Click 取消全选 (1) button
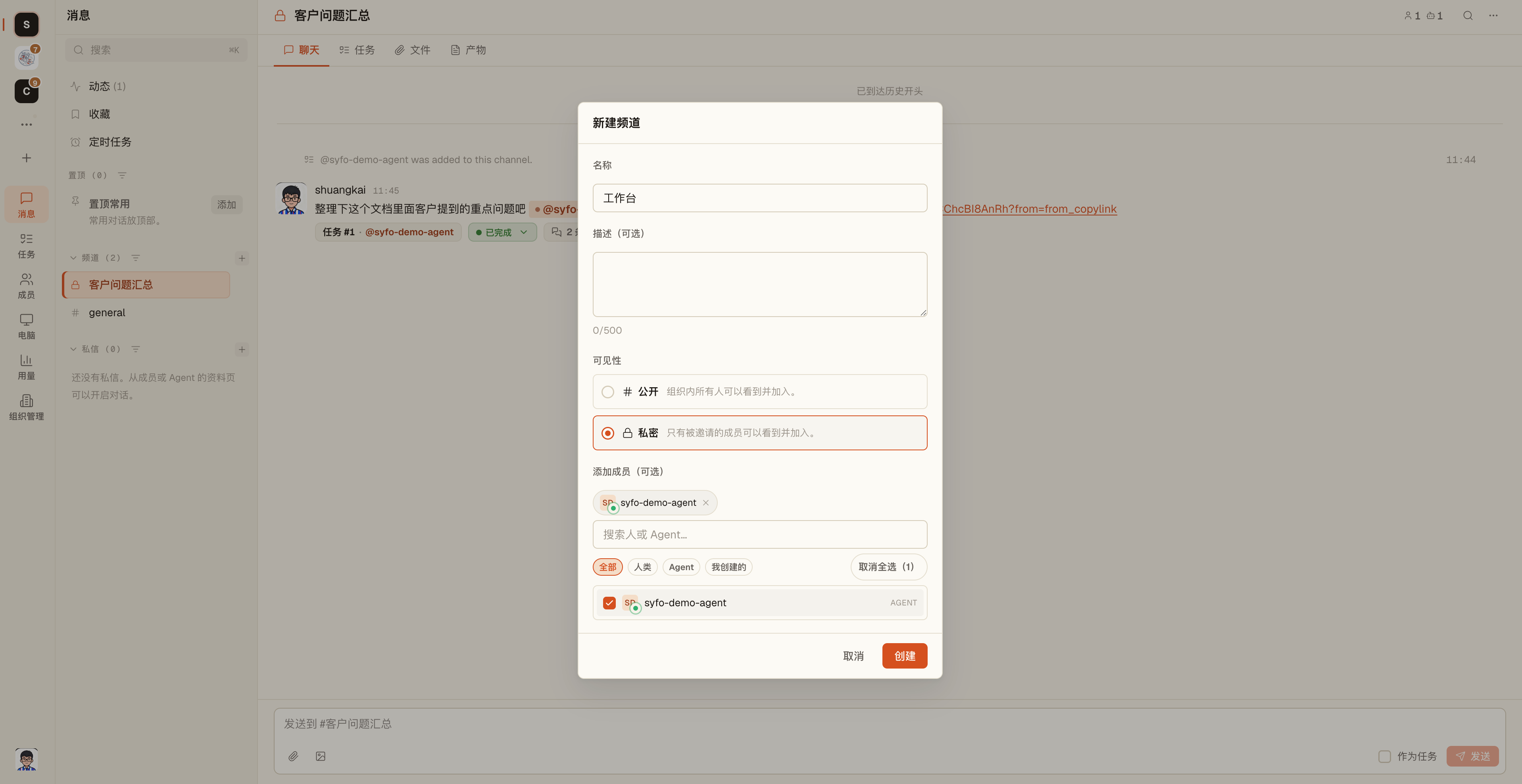This screenshot has height=784, width=1522. coord(889,567)
